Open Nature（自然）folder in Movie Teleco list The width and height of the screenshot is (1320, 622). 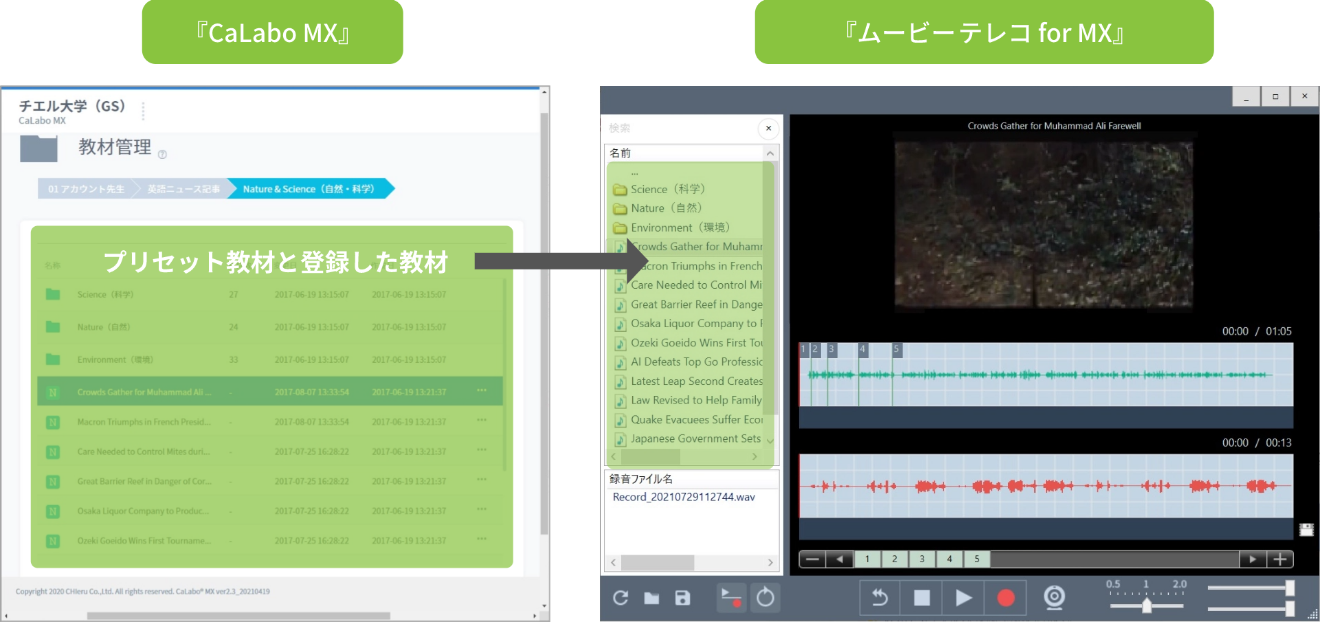tap(662, 208)
